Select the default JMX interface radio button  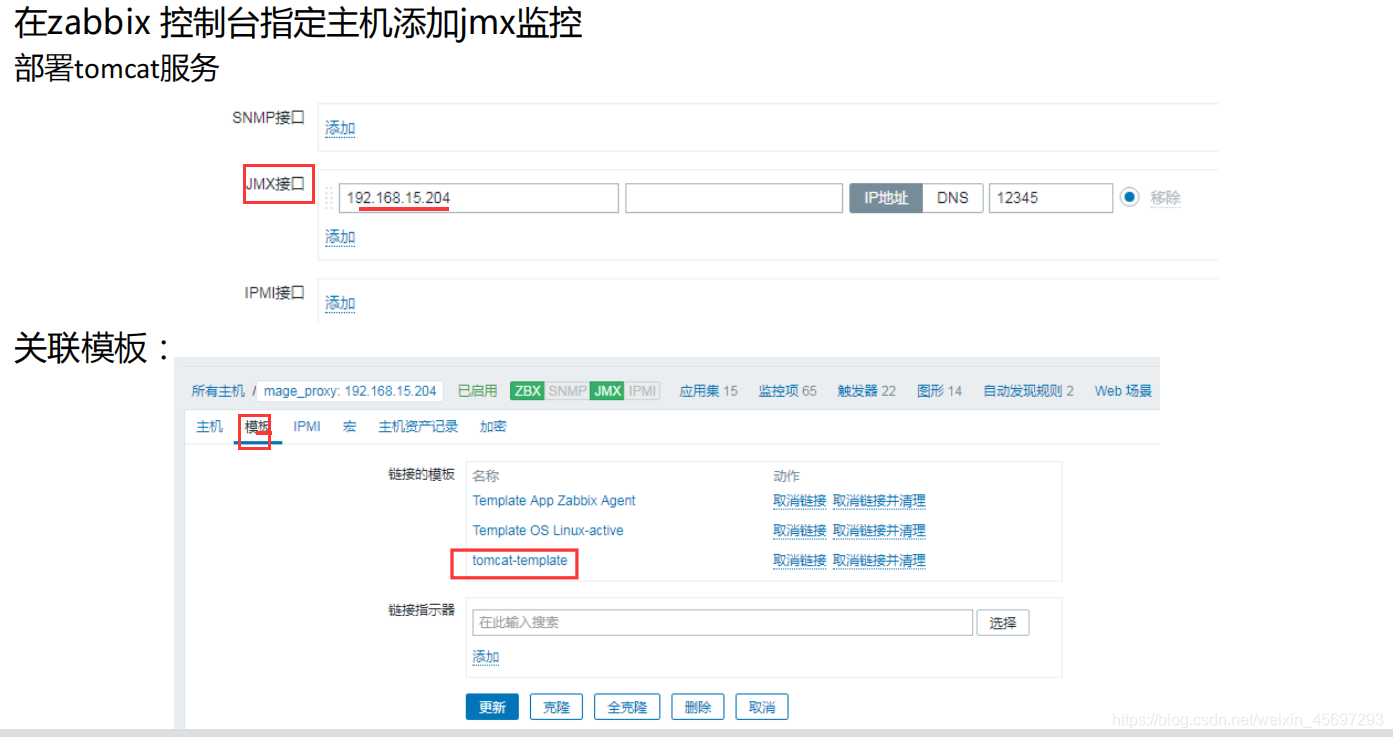point(1129,197)
